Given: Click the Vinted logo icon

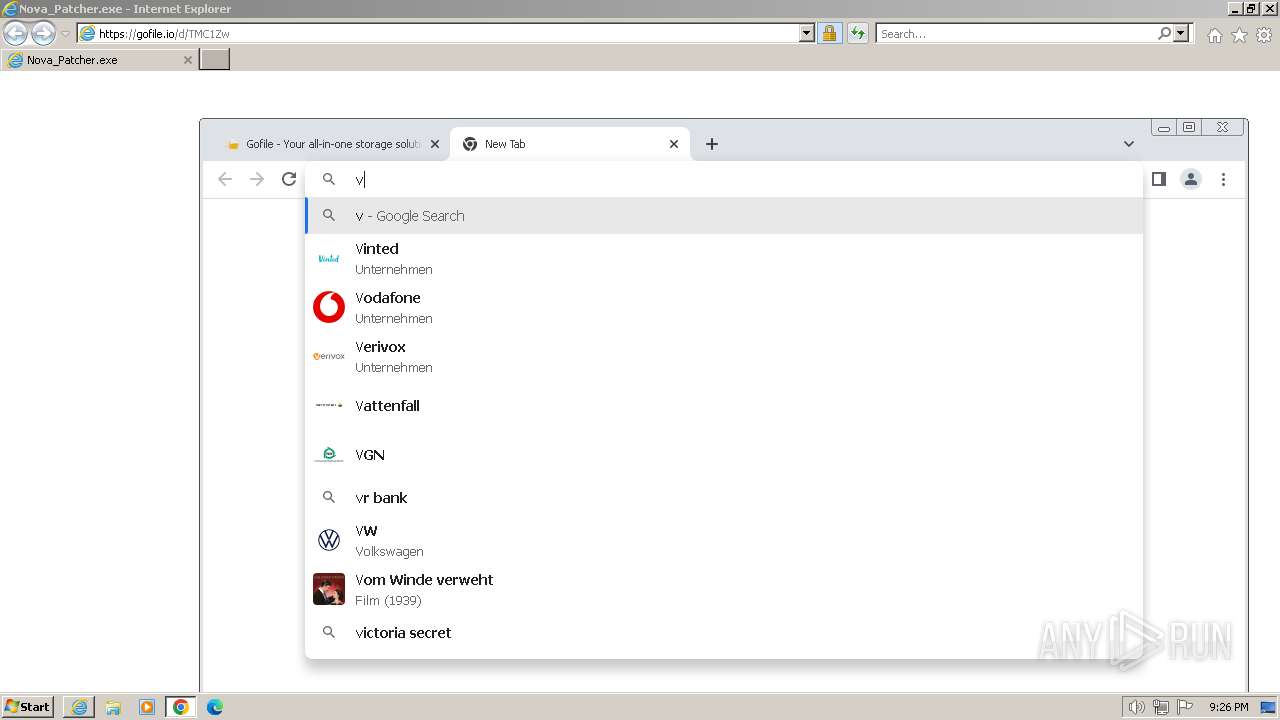Looking at the screenshot, I should click(x=329, y=258).
